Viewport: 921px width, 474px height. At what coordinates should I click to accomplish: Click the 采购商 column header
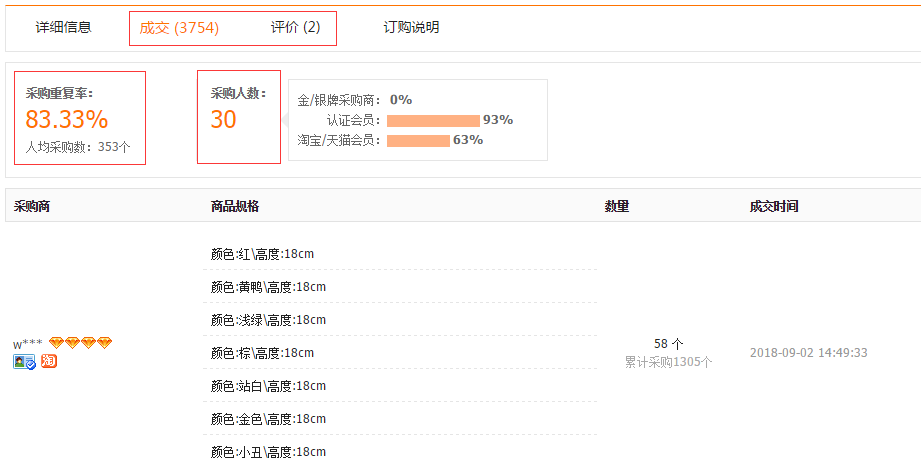[32, 206]
